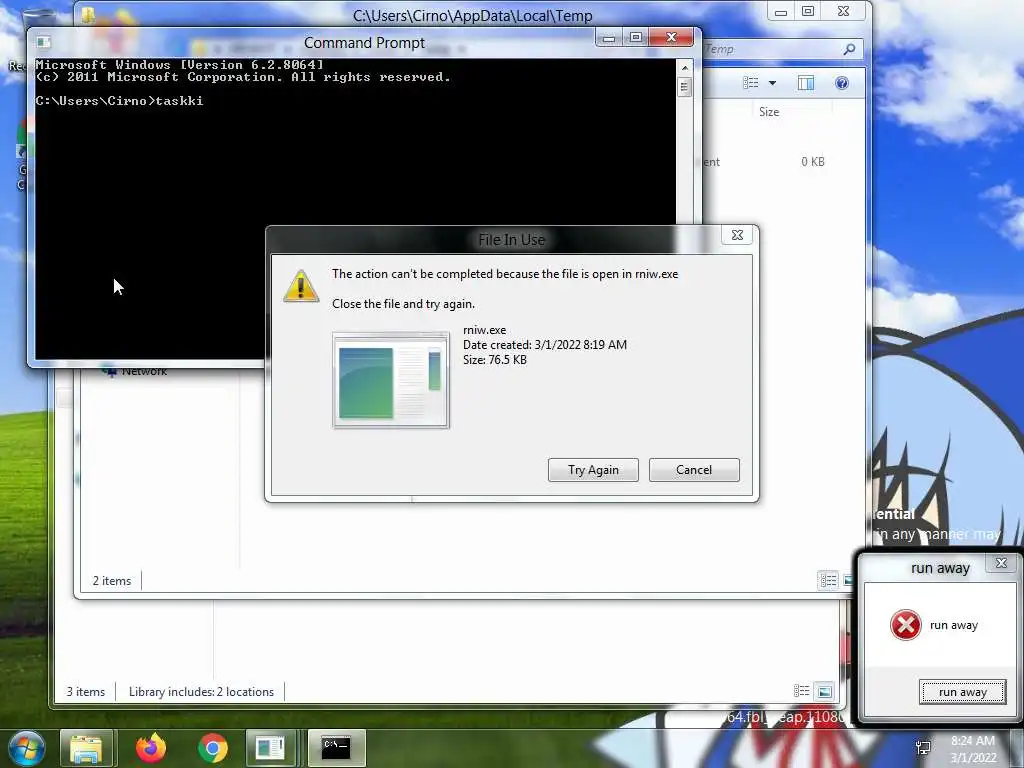1024x768 pixels.
Task: Click the Command Prompt system menu icon
Action: pyautogui.click(x=44, y=42)
